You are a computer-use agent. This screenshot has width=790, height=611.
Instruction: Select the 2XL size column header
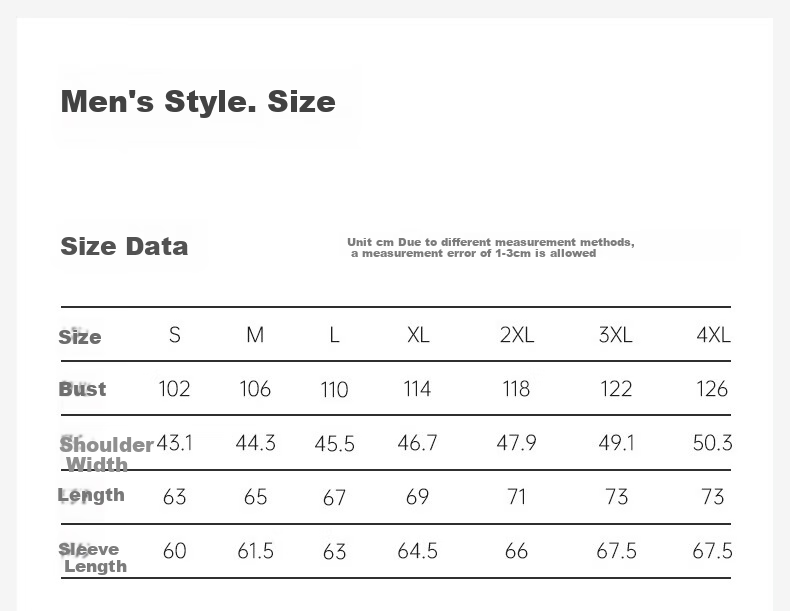(x=517, y=335)
